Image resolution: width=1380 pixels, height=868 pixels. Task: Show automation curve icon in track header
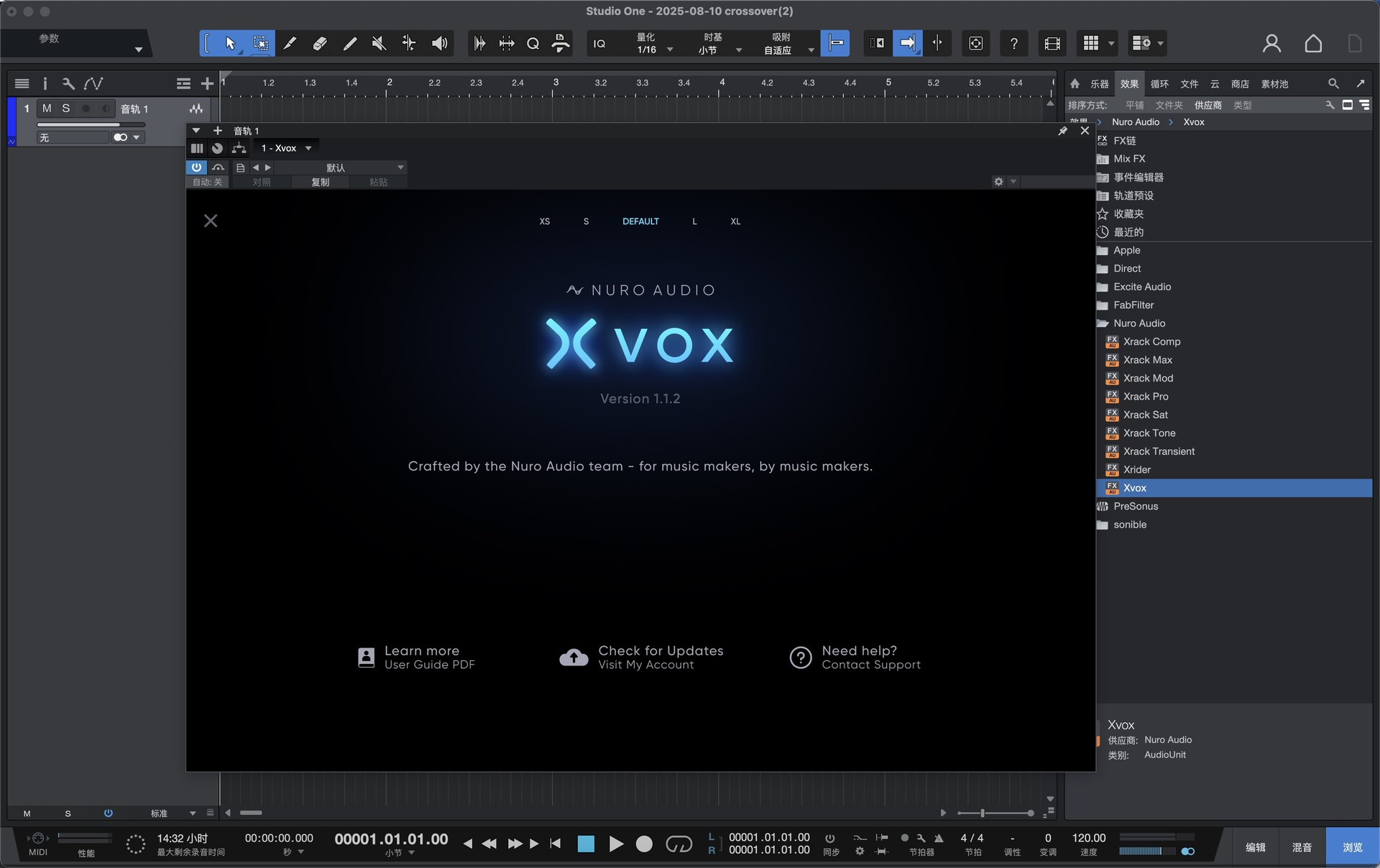[93, 84]
